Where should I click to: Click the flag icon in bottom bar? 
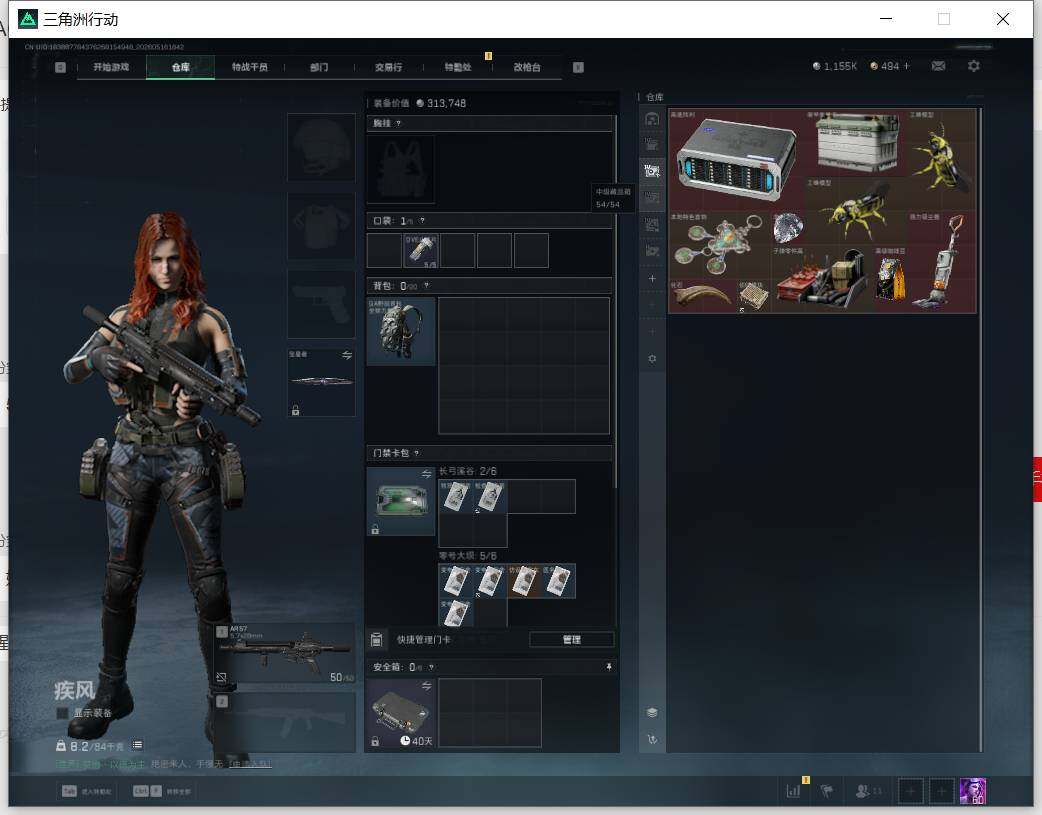point(827,791)
